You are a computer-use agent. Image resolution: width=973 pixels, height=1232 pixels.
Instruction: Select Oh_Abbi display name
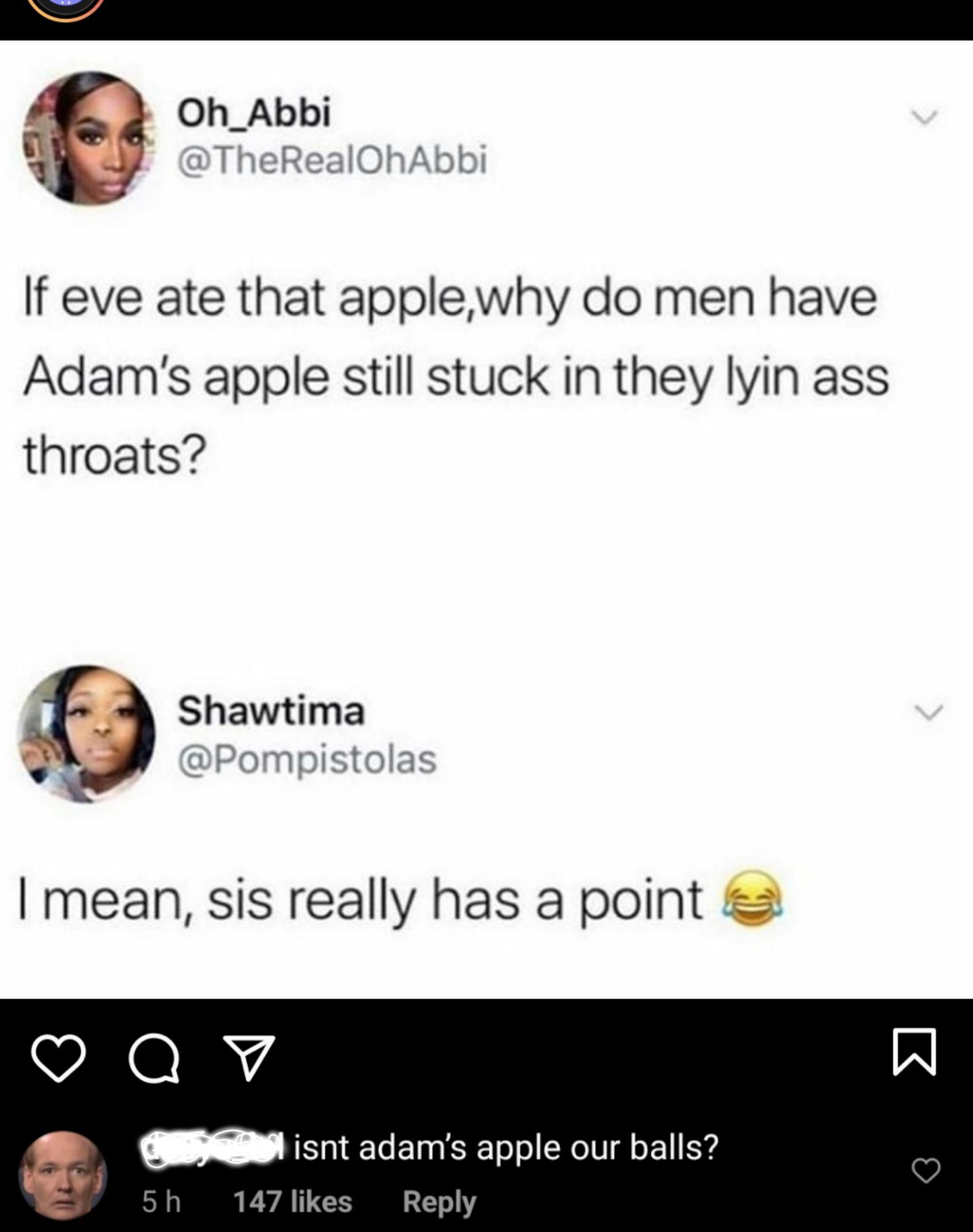254,112
